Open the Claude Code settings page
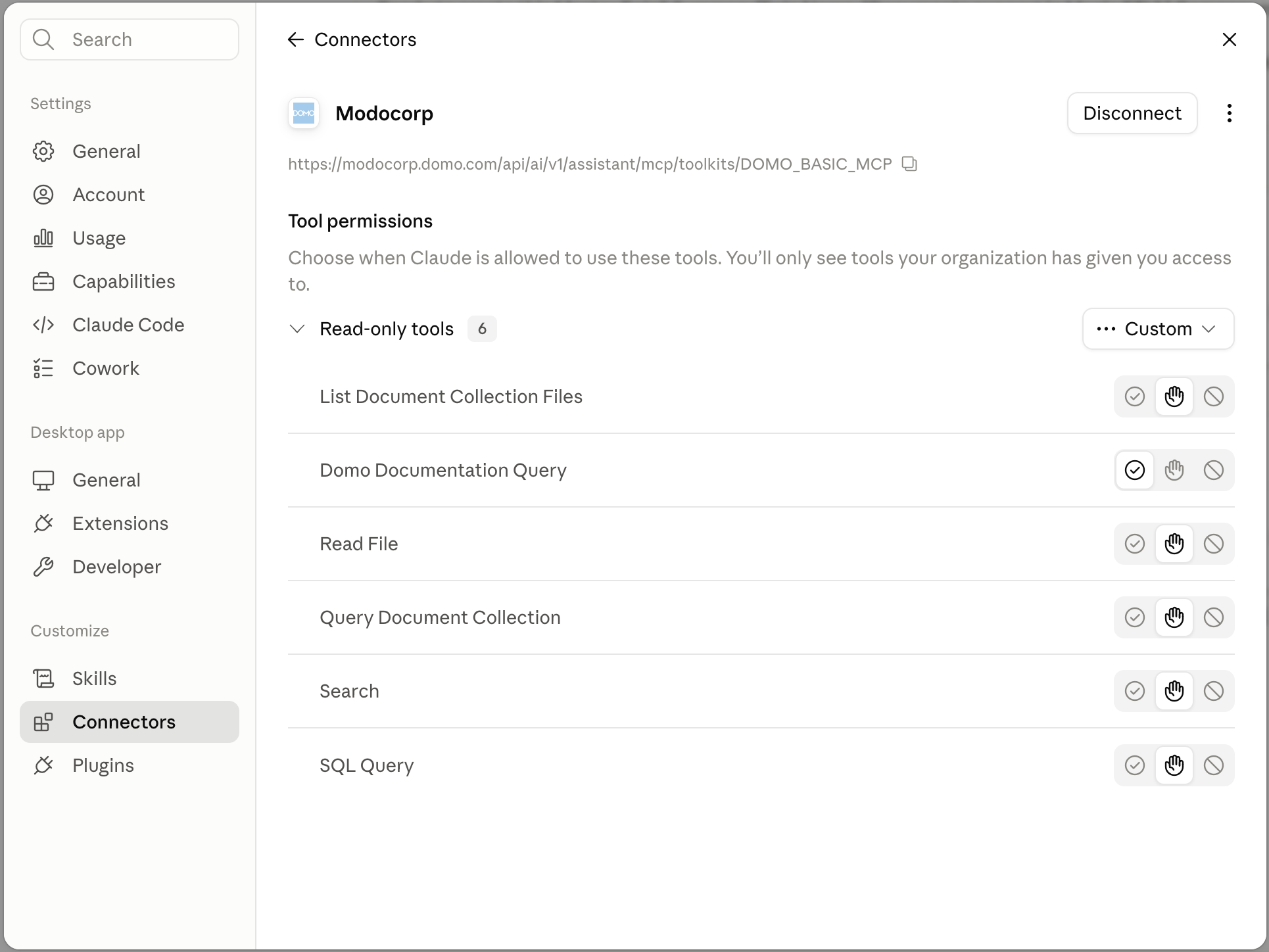This screenshot has width=1269, height=952. click(x=130, y=325)
